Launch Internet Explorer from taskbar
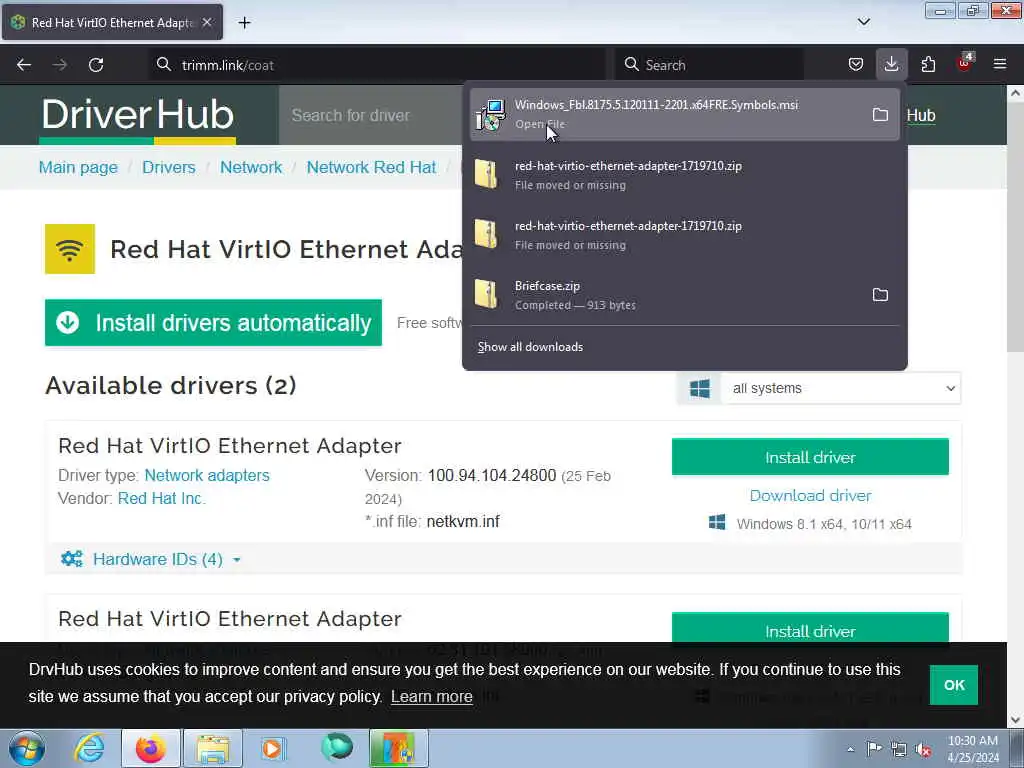This screenshot has height=768, width=1024. pos(89,748)
